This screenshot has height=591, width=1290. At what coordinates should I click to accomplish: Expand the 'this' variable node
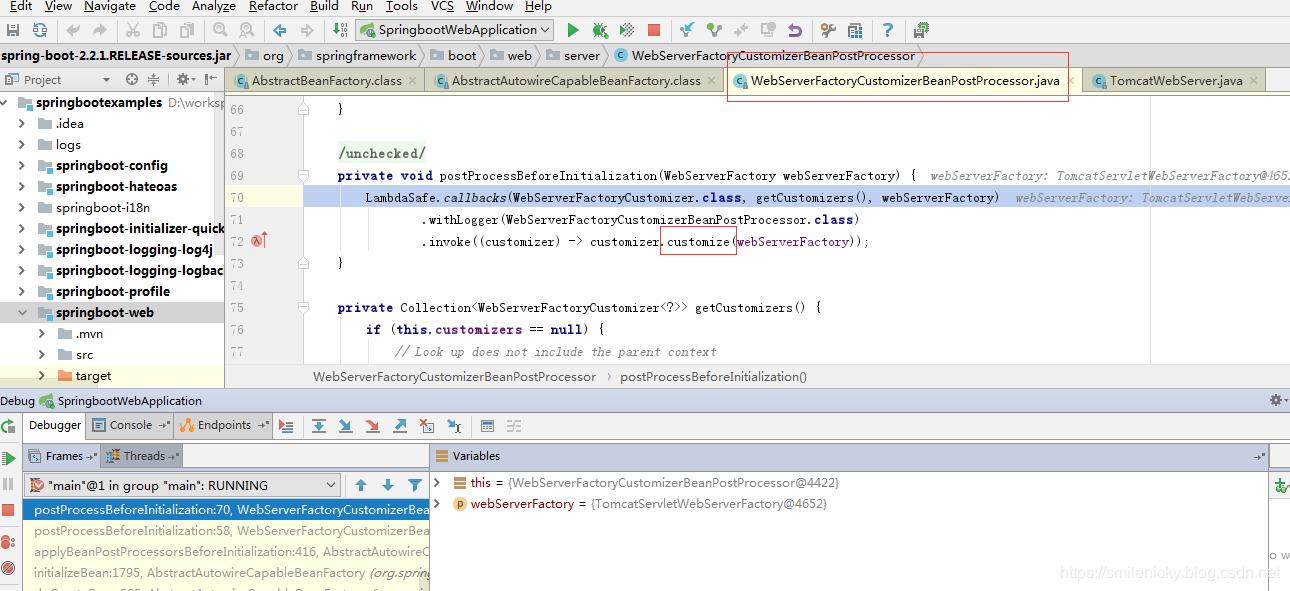pos(437,483)
